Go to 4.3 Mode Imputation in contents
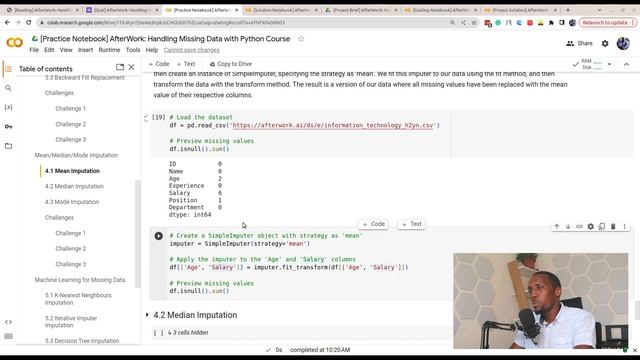Screen dimensions: 640x360 click(72, 202)
